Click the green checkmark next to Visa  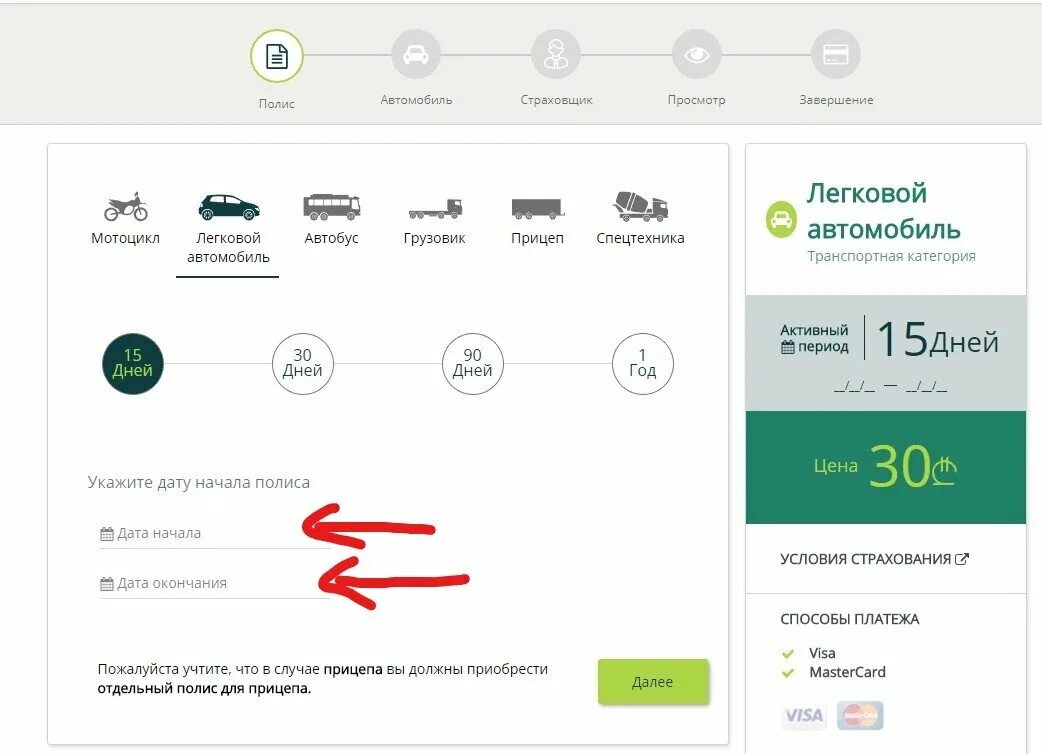pyautogui.click(x=788, y=654)
